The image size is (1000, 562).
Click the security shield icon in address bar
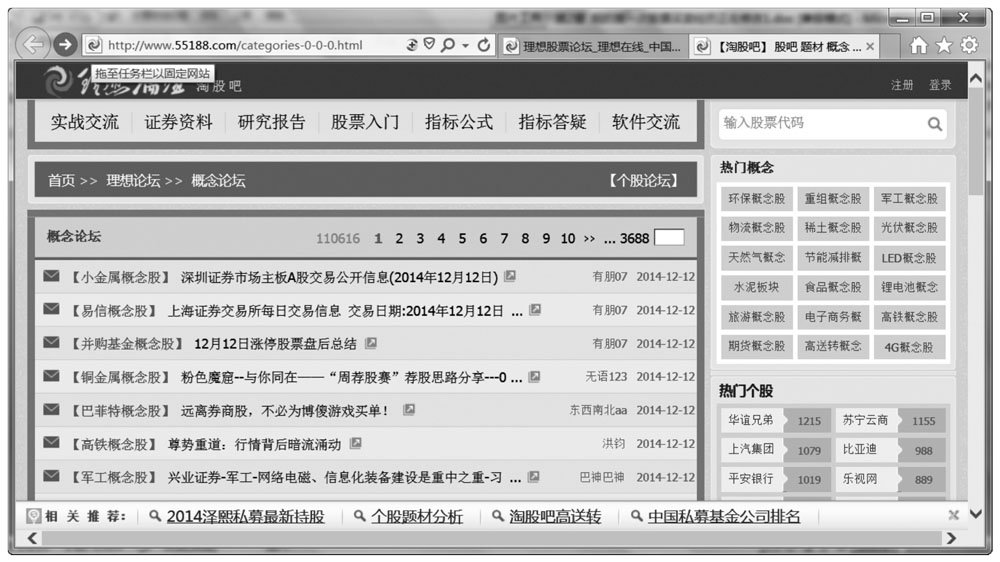429,44
